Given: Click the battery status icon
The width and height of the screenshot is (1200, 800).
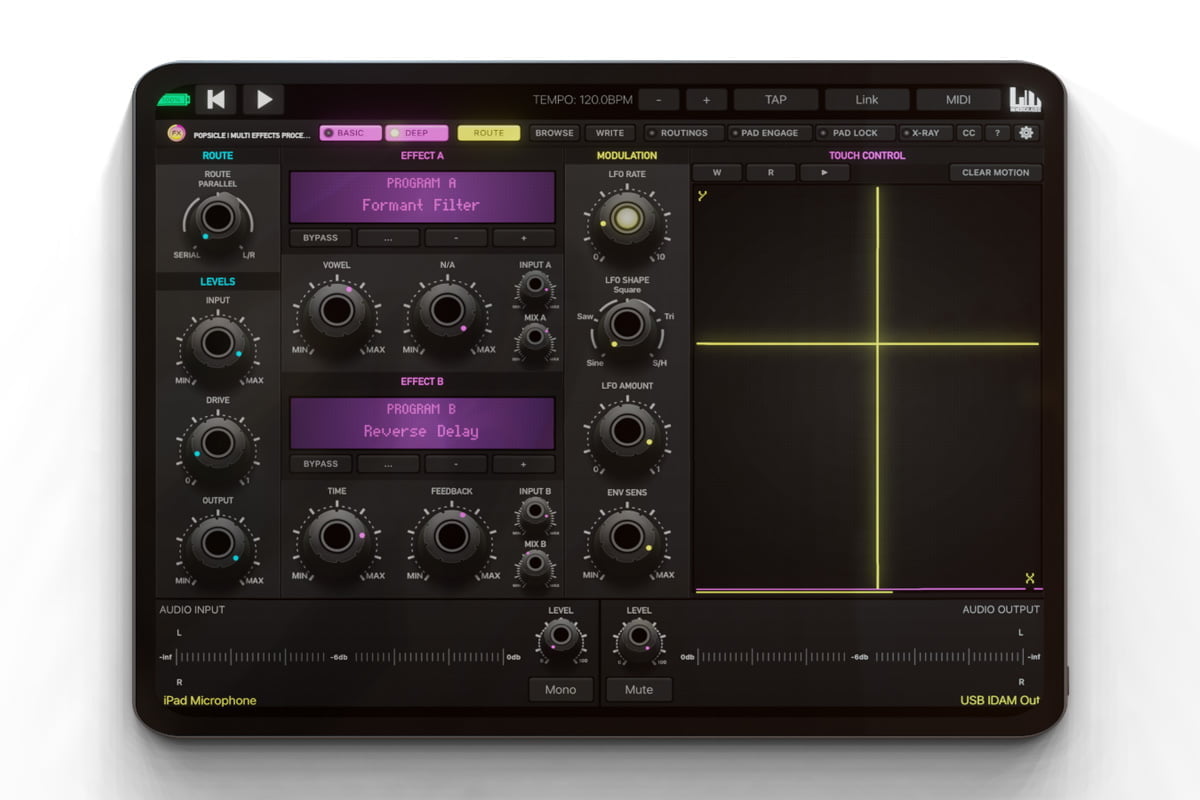Looking at the screenshot, I should (173, 99).
